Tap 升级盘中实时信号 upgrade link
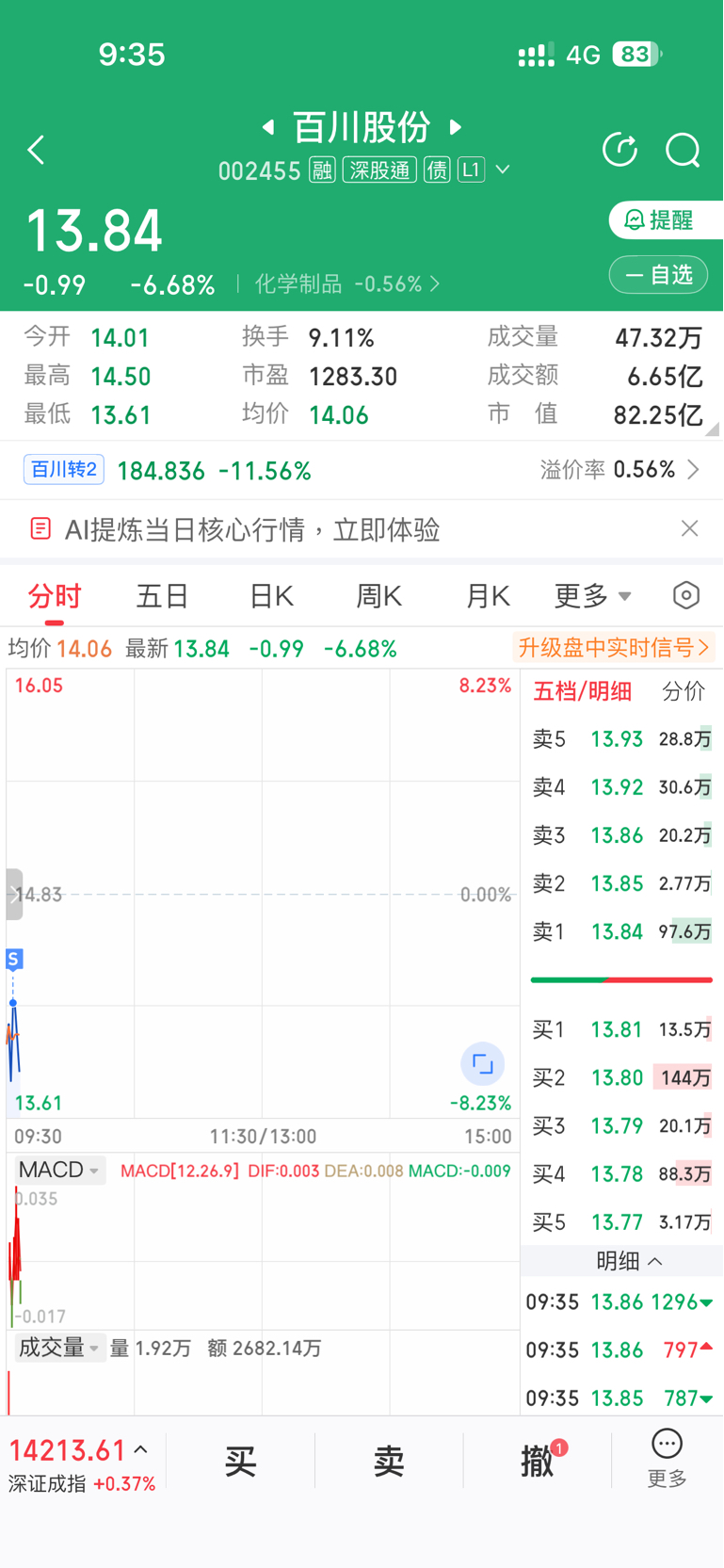The image size is (724, 1568). coord(614,648)
